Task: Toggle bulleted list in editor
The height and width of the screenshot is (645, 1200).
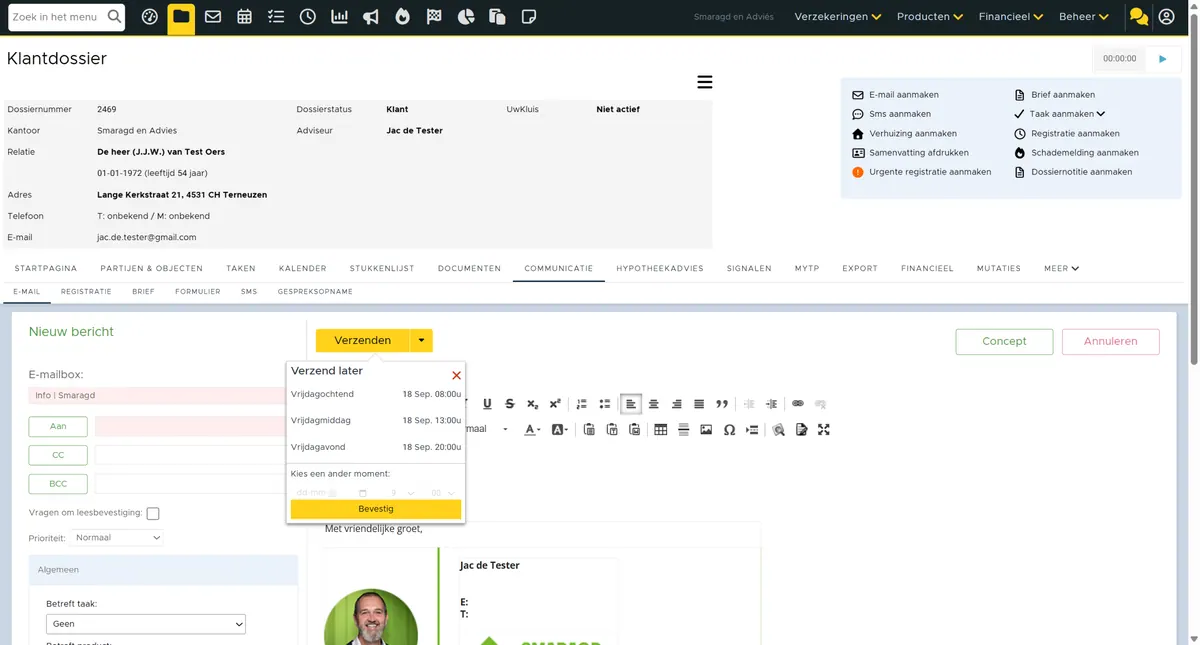Action: pos(605,404)
